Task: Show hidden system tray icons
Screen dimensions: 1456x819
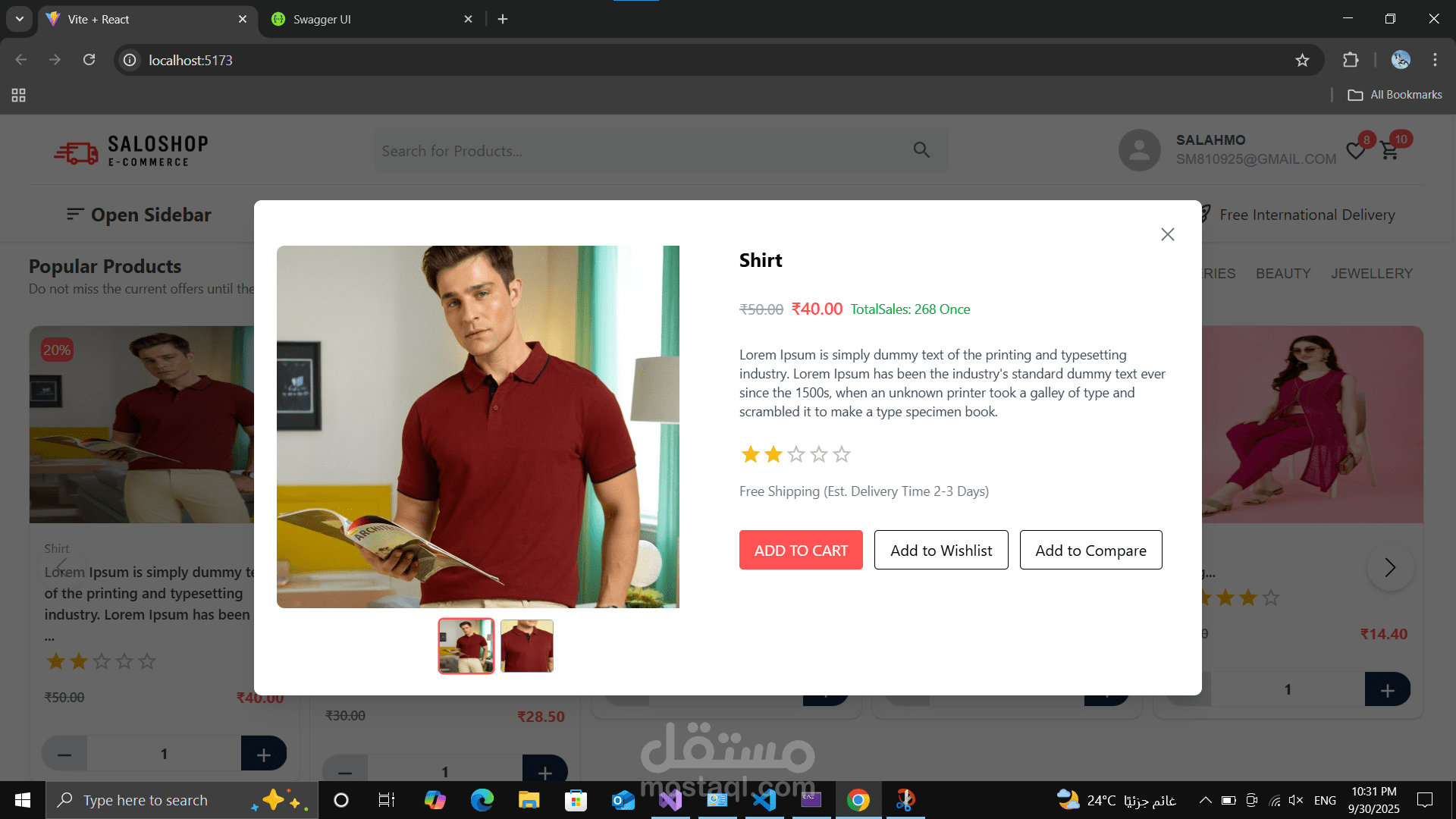Action: [x=1205, y=800]
